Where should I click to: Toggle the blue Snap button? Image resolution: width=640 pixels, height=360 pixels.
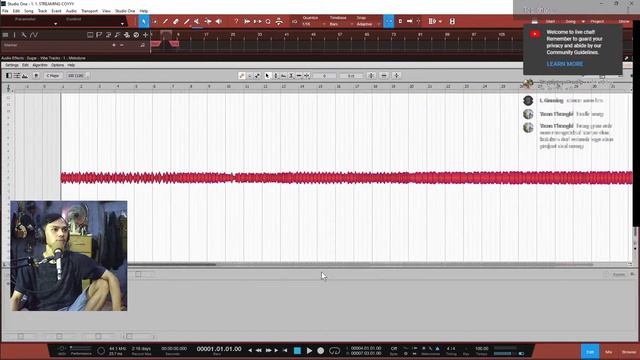pos(389,21)
